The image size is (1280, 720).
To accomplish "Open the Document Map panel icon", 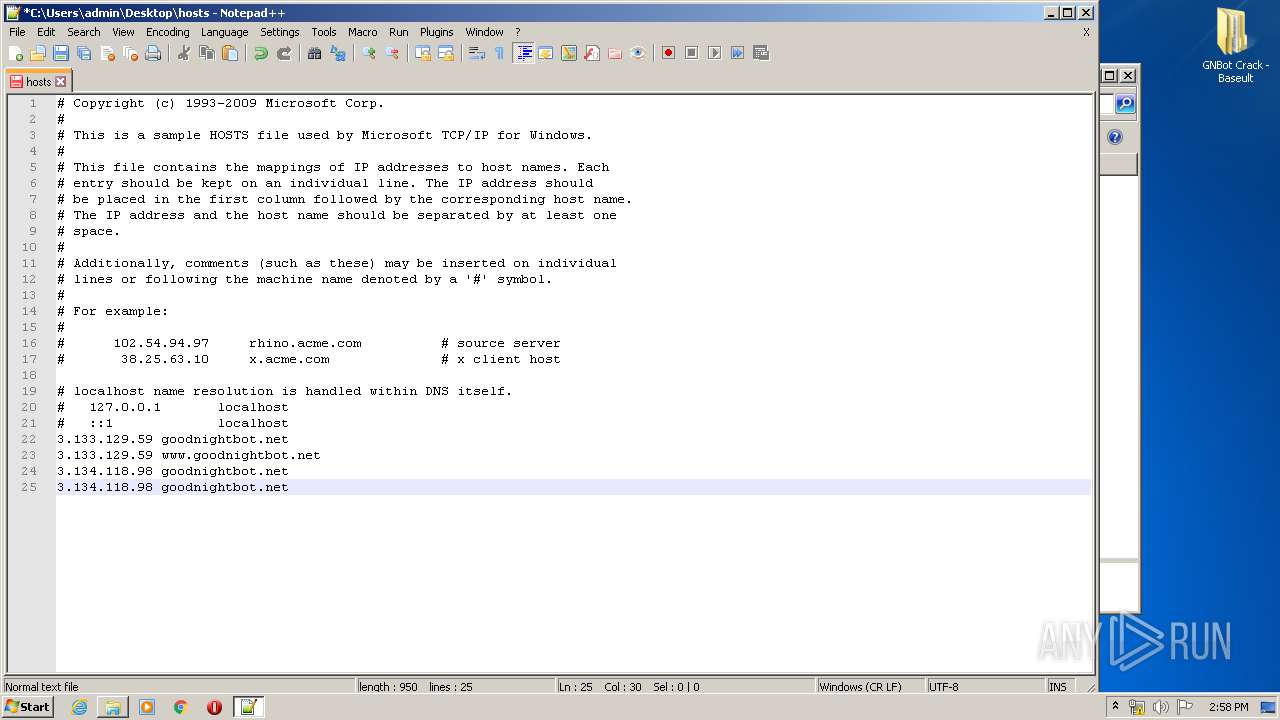I will coord(569,53).
